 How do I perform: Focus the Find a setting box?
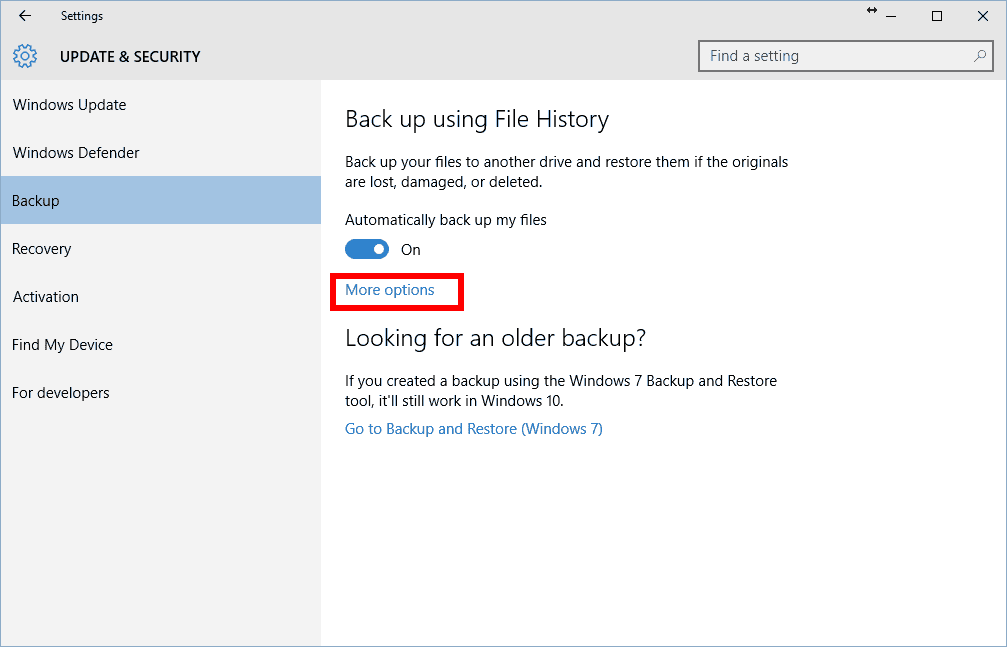(846, 57)
